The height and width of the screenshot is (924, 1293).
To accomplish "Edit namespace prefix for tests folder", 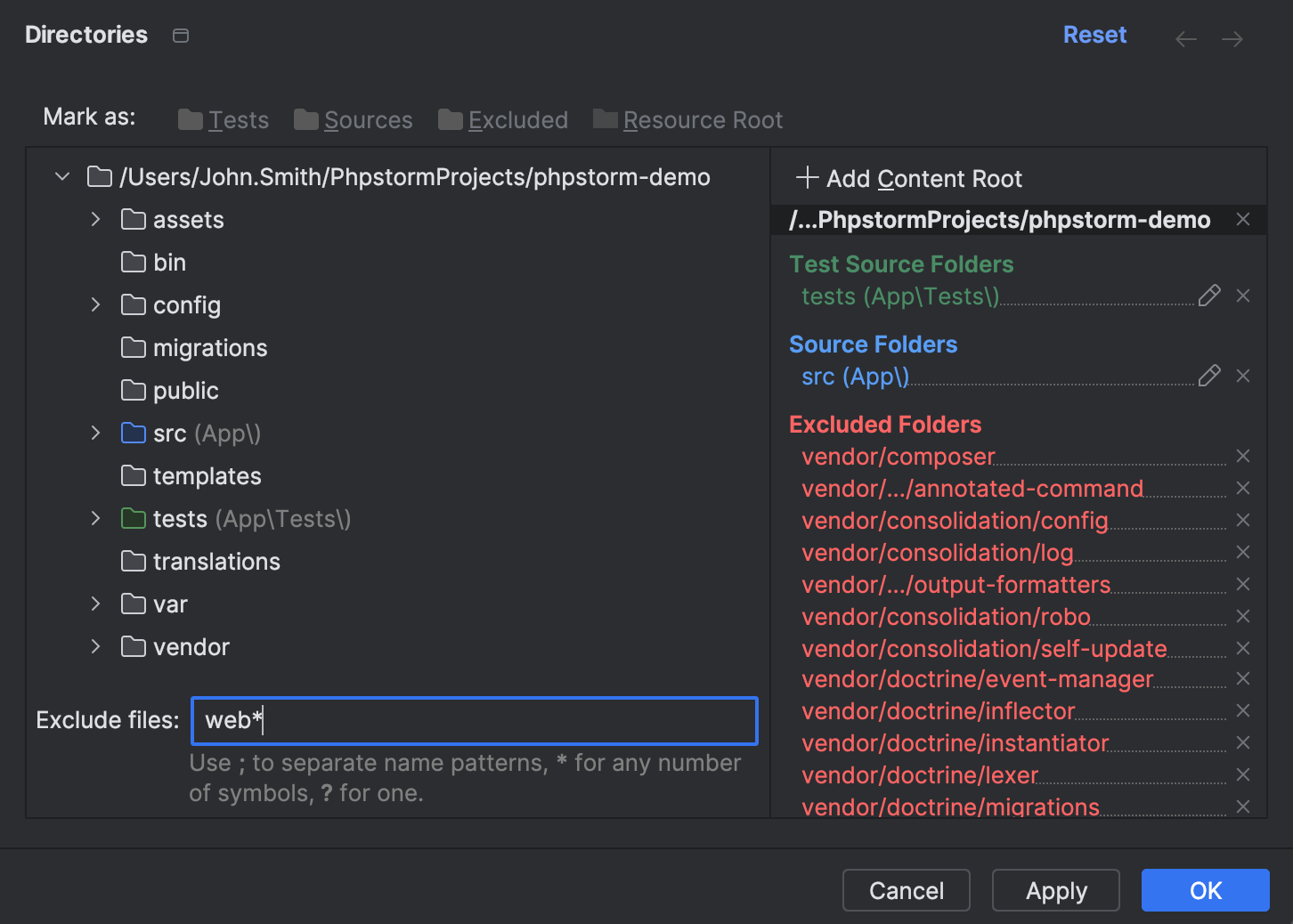I will pos(1209,296).
